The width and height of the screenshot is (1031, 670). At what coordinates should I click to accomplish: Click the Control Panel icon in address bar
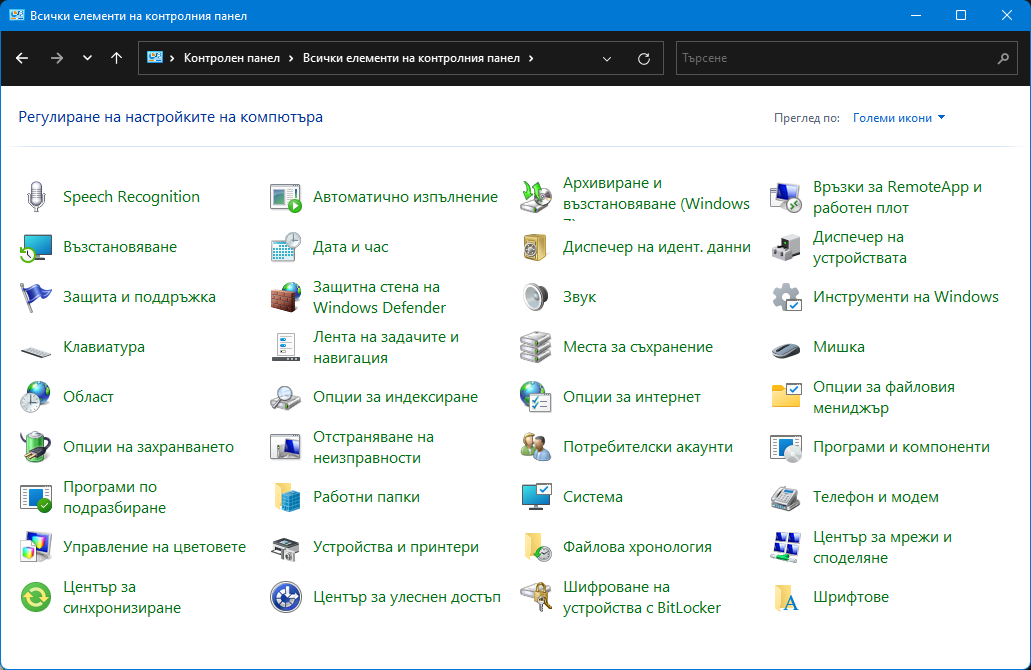point(155,57)
